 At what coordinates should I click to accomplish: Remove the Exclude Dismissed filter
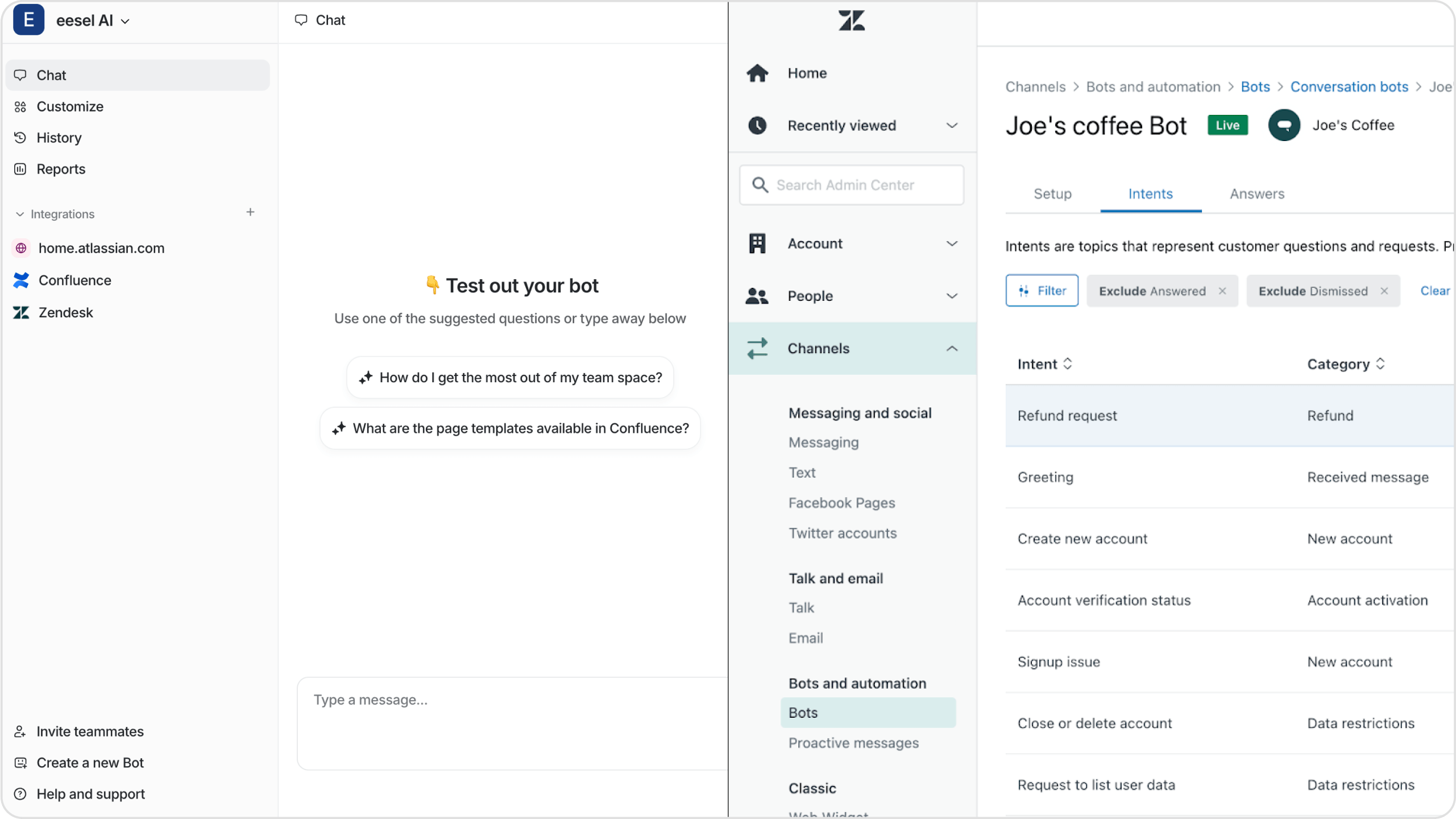(x=1384, y=291)
